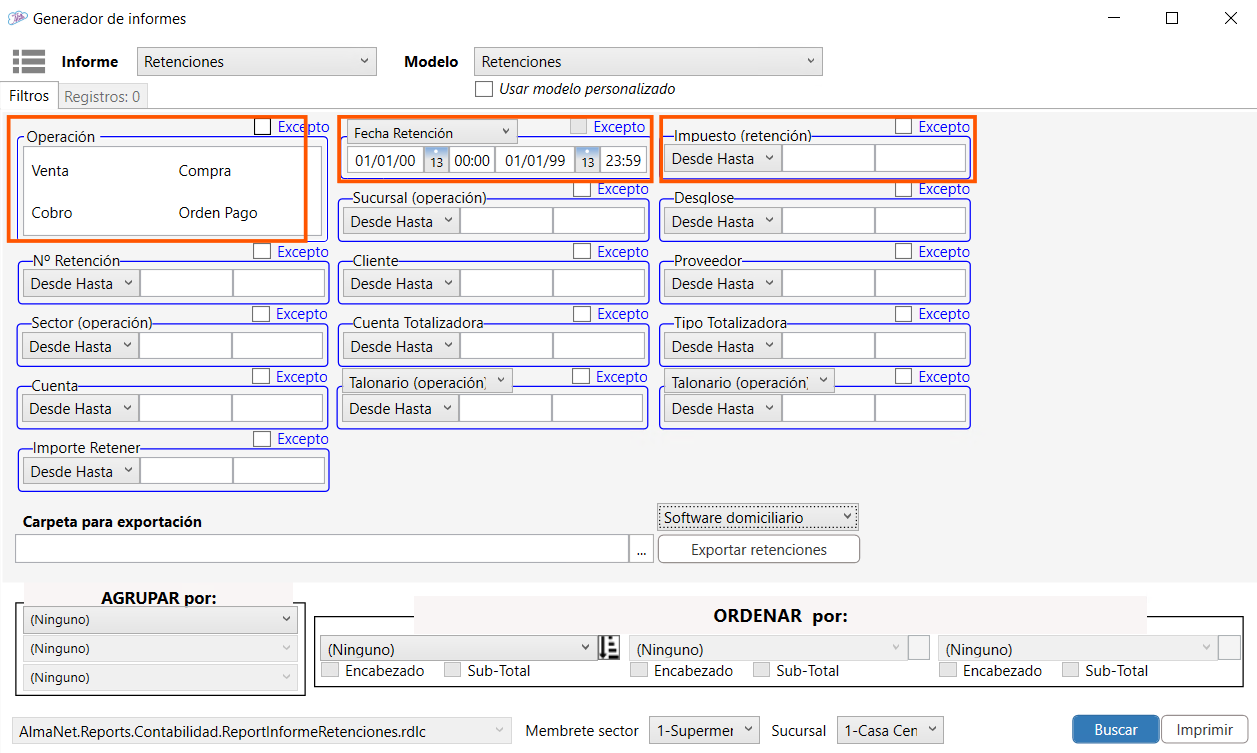Switch to the Registros: 0 tab
The width and height of the screenshot is (1257, 753).
(103, 97)
